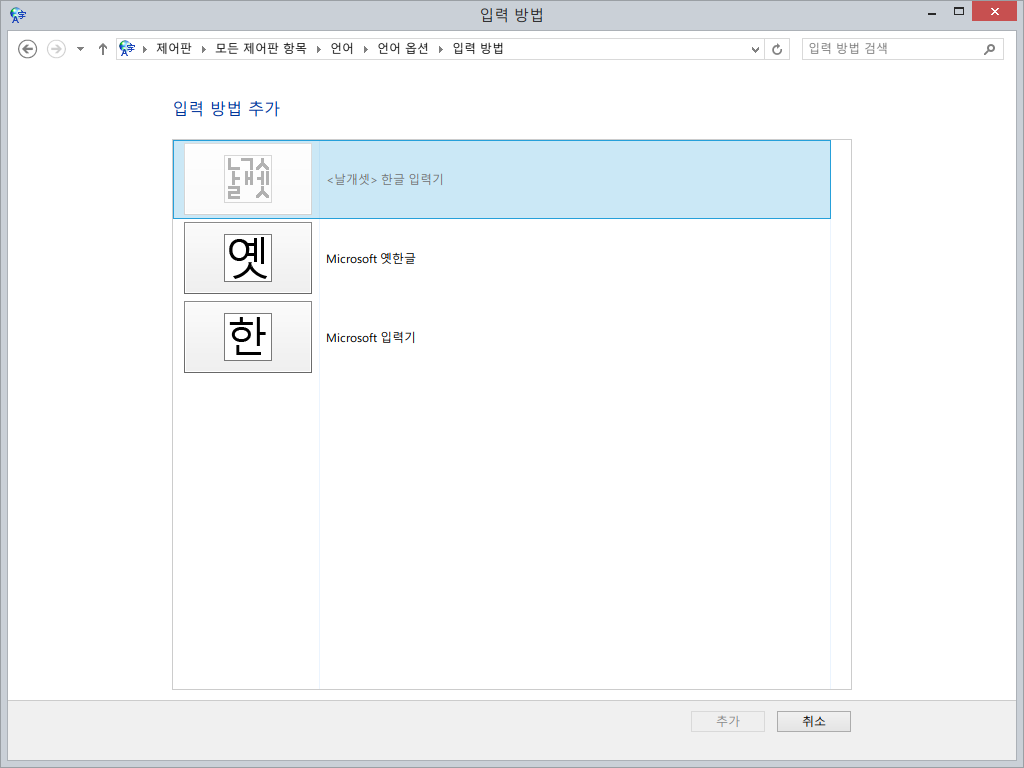Close the 입력 방법 window
1024x768 pixels.
[x=994, y=12]
